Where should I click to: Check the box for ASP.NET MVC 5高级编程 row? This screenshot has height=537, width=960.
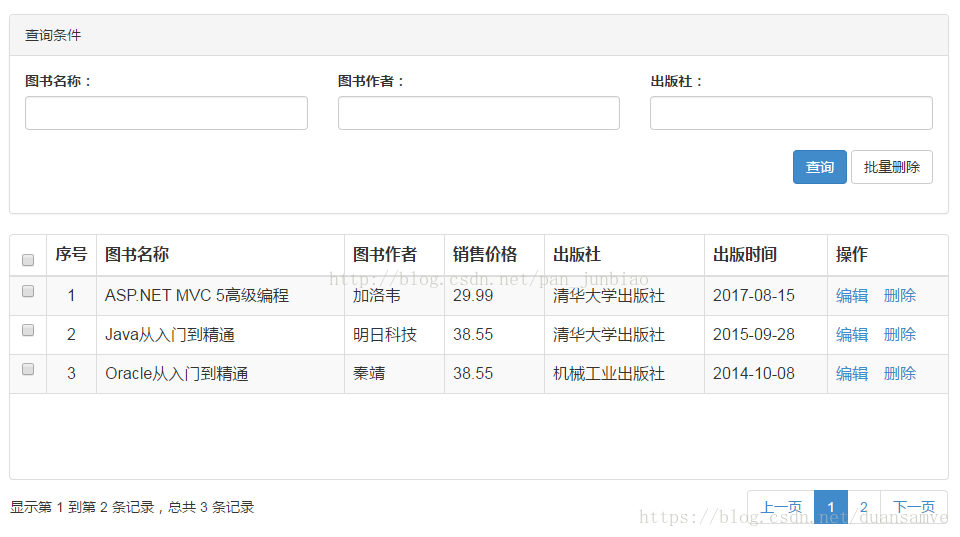coord(28,291)
